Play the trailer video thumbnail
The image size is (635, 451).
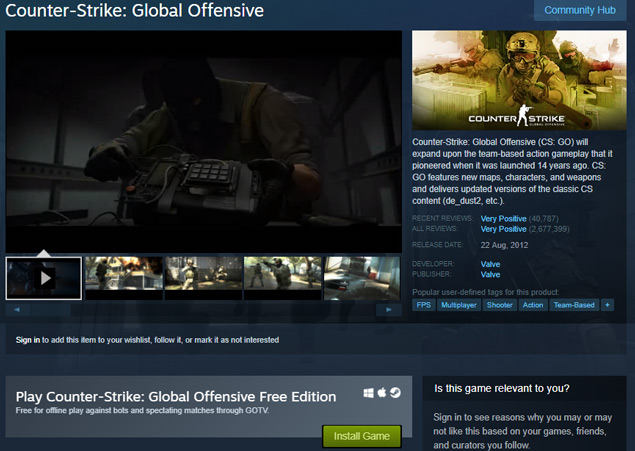44,278
